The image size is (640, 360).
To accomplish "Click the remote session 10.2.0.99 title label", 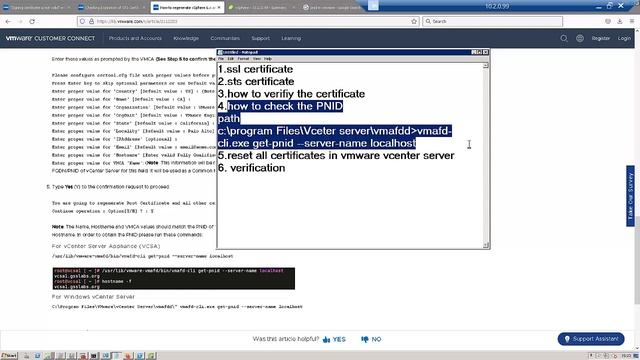I will [x=497, y=6].
